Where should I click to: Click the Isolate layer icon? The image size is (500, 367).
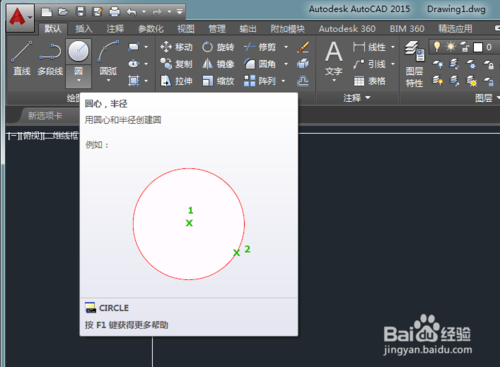pos(454,64)
